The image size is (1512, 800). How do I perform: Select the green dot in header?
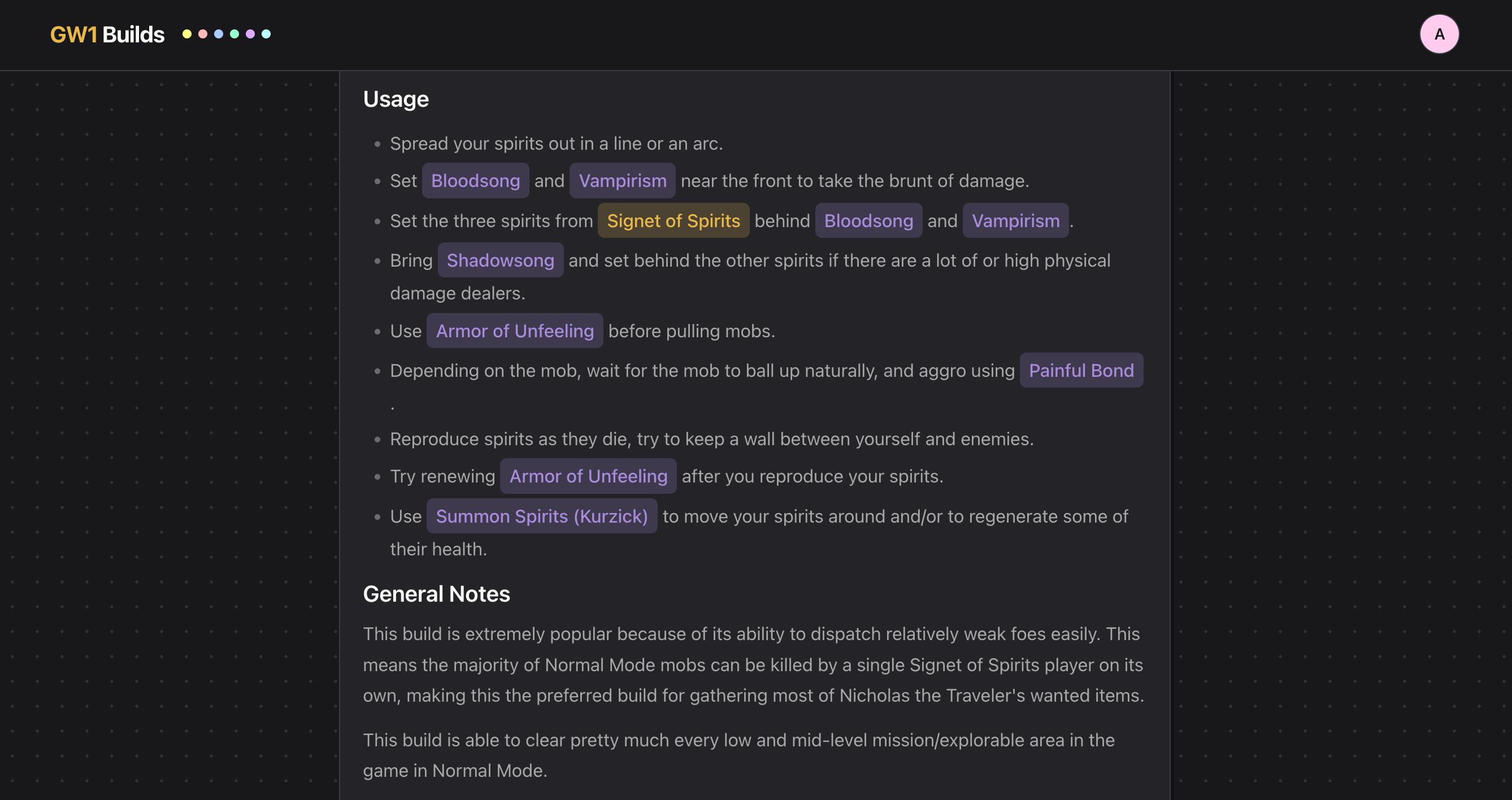tap(234, 34)
